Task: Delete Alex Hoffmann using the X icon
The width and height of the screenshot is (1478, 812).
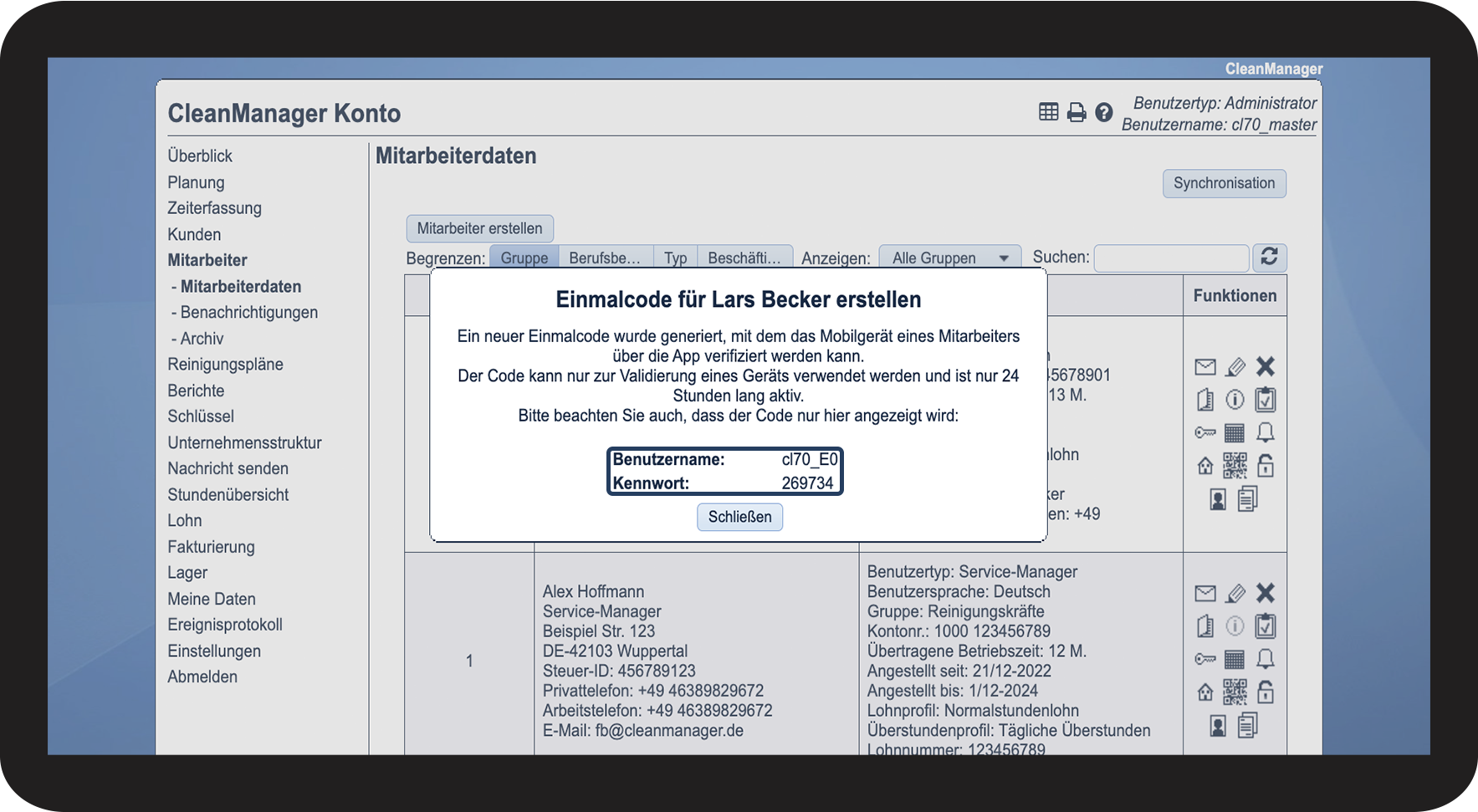Action: click(1266, 593)
